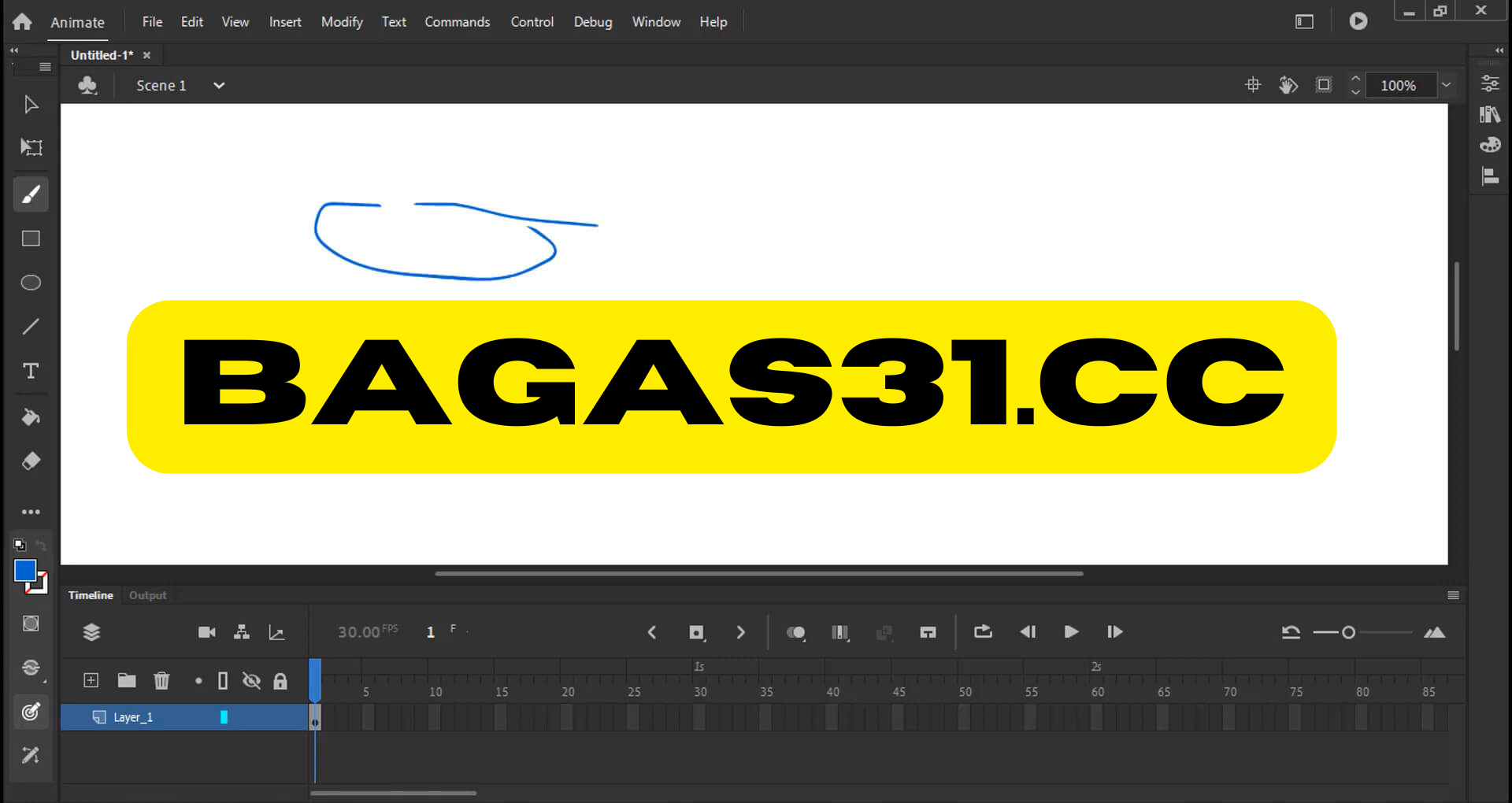Select the Eraser tool
The height and width of the screenshot is (803, 1512).
click(x=31, y=461)
